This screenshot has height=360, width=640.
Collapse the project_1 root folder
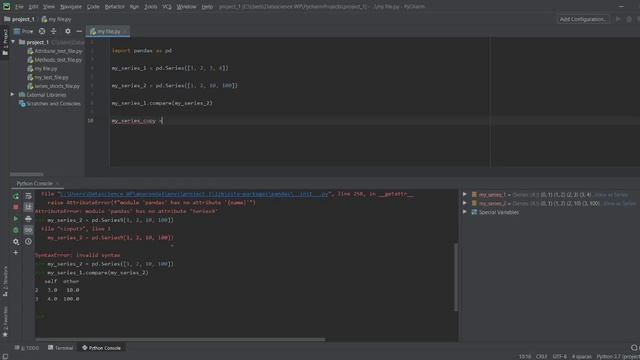[13, 42]
